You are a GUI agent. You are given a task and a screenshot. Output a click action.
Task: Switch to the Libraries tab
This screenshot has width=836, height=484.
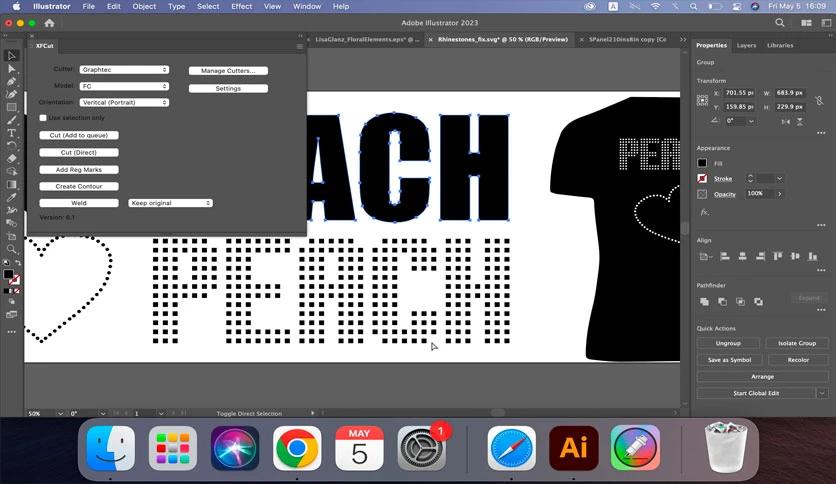[x=780, y=46]
